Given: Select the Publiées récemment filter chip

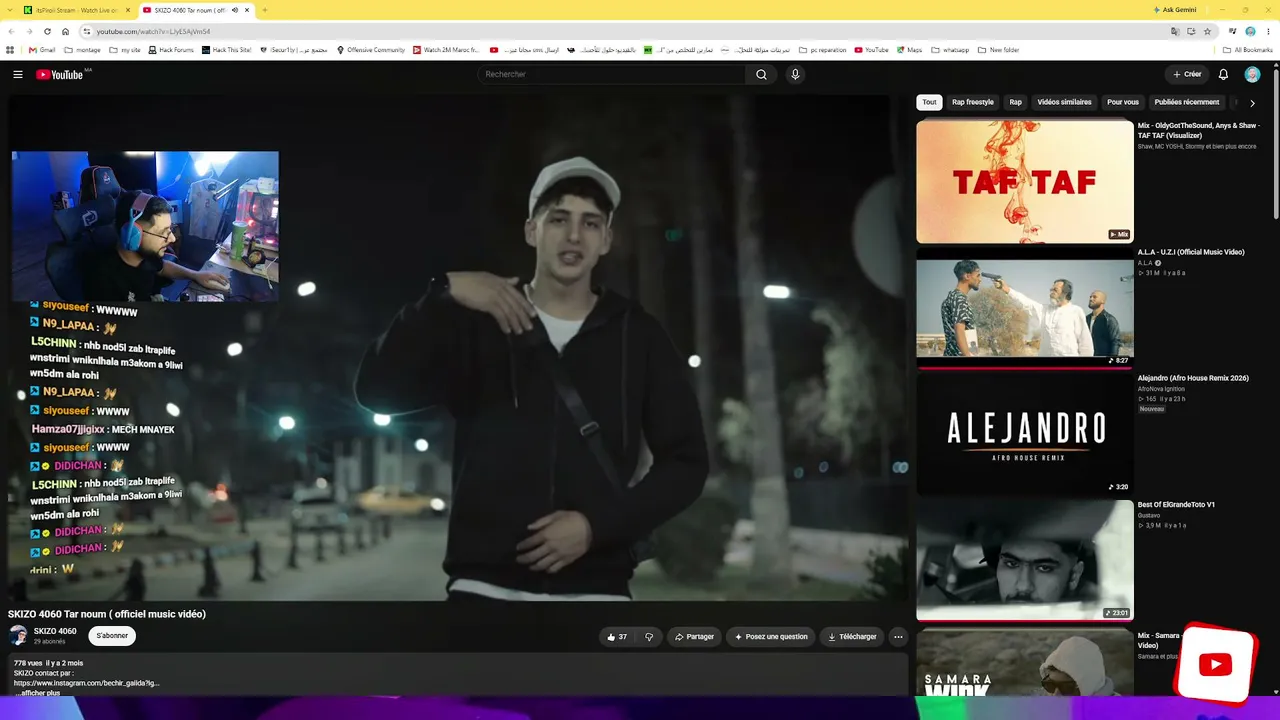Looking at the screenshot, I should click(1187, 102).
